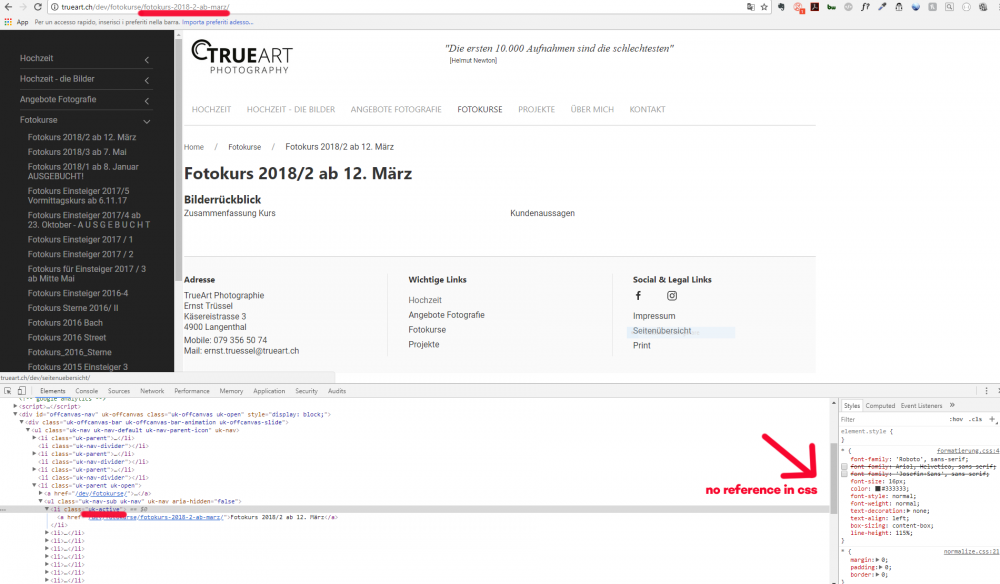
Task: Collapse the offcanvas-nav div node
Action: [15, 414]
